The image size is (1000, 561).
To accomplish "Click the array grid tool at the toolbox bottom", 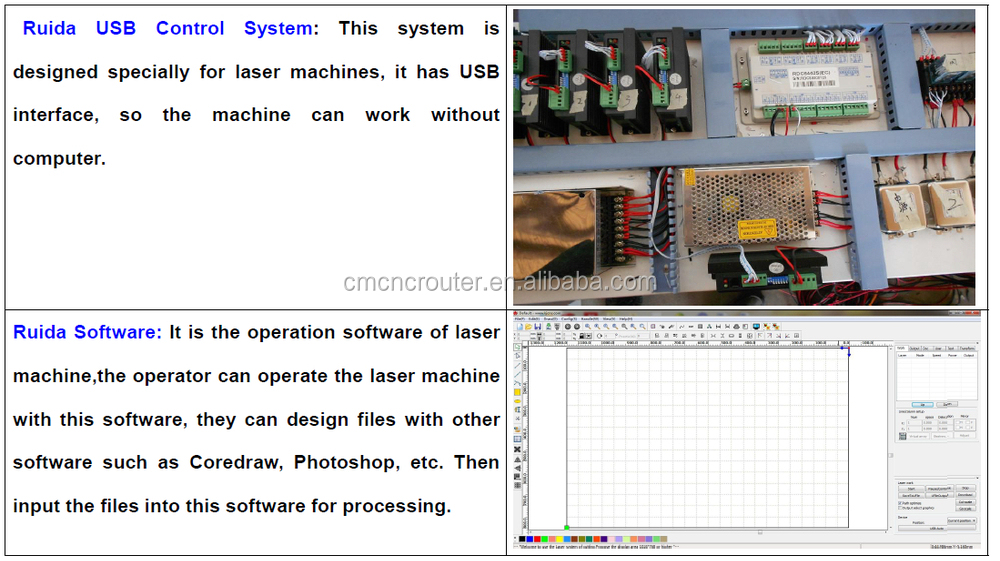I will point(517,486).
